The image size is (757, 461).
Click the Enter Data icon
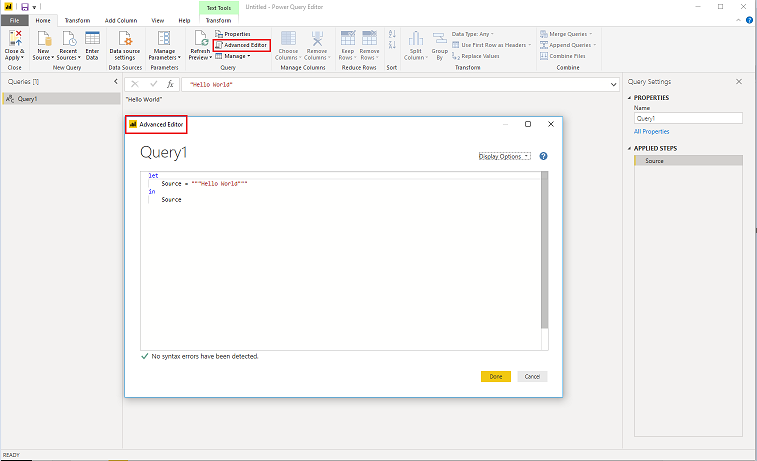(x=92, y=38)
